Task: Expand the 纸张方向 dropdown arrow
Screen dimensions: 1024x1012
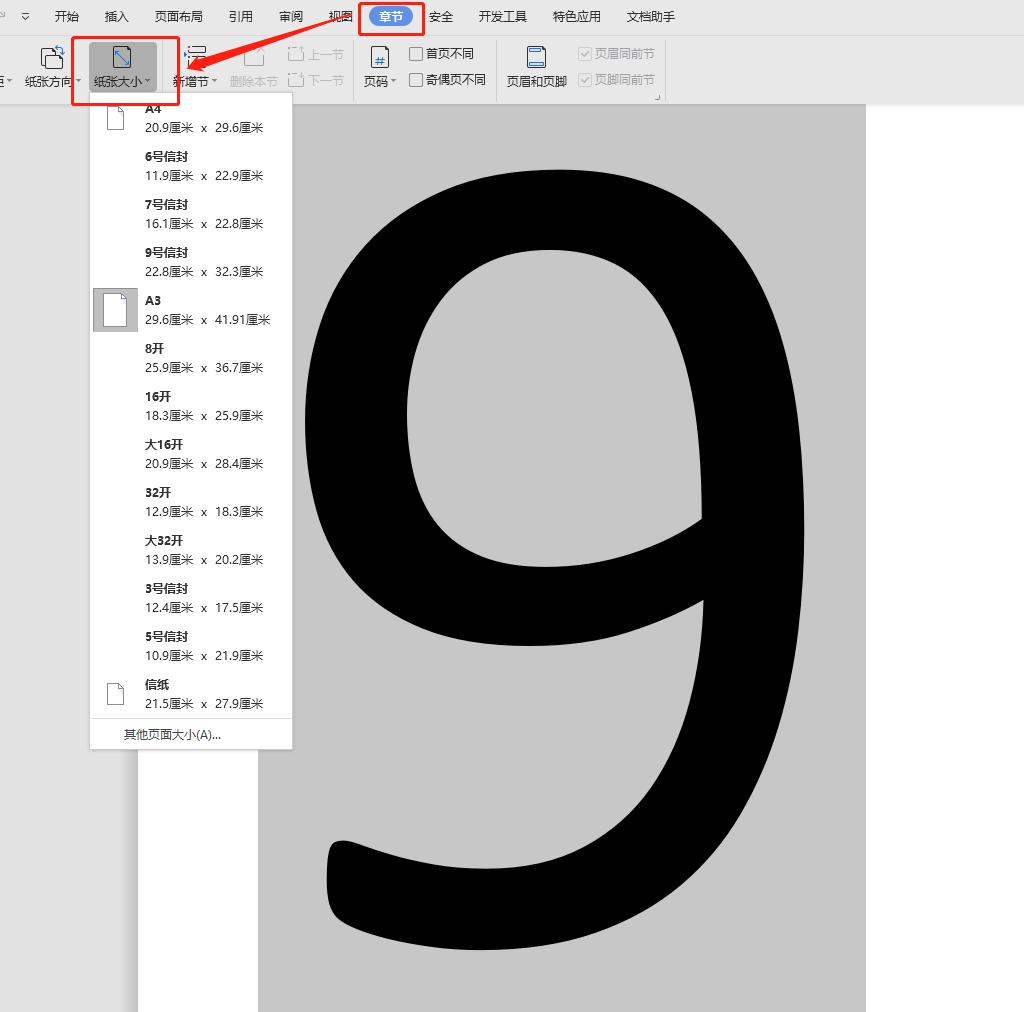Action: 79,82
